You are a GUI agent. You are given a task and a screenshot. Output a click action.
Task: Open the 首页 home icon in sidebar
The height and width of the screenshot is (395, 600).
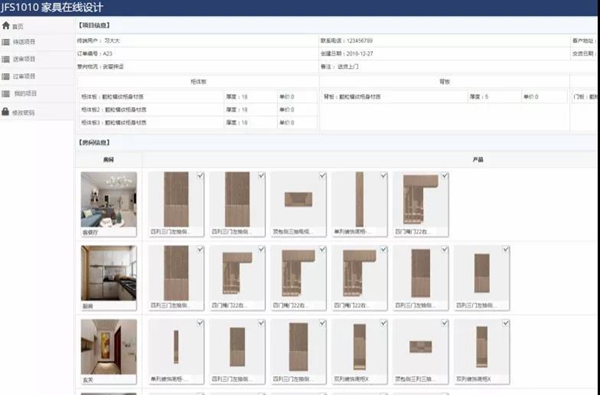pos(6,26)
